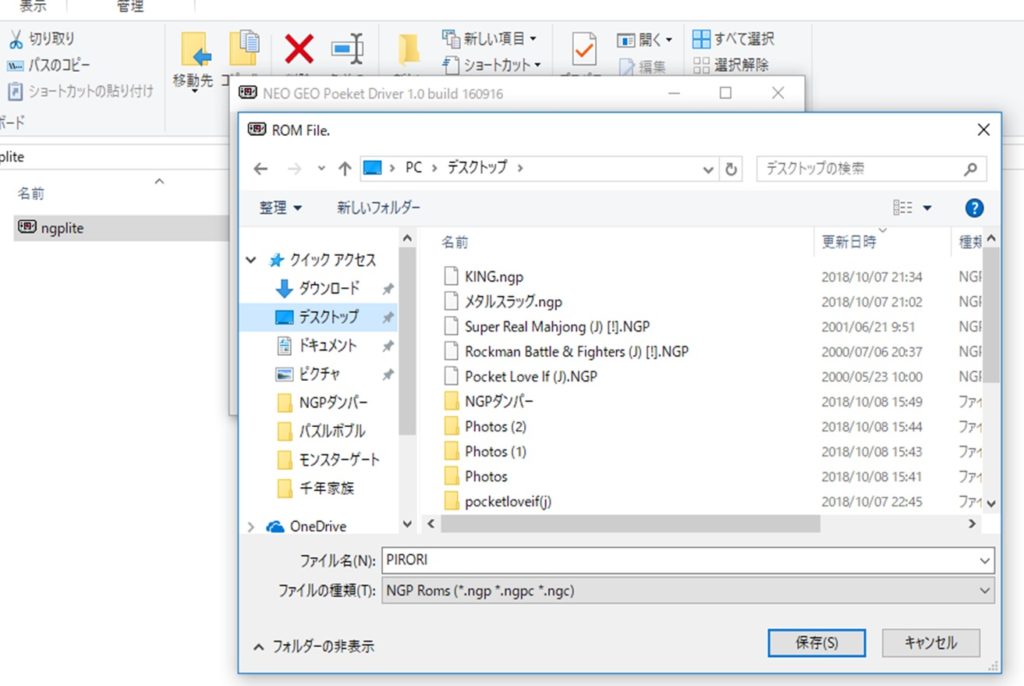The image size is (1024, 686).
Task: Click the blue help icon in dialog
Action: click(974, 208)
